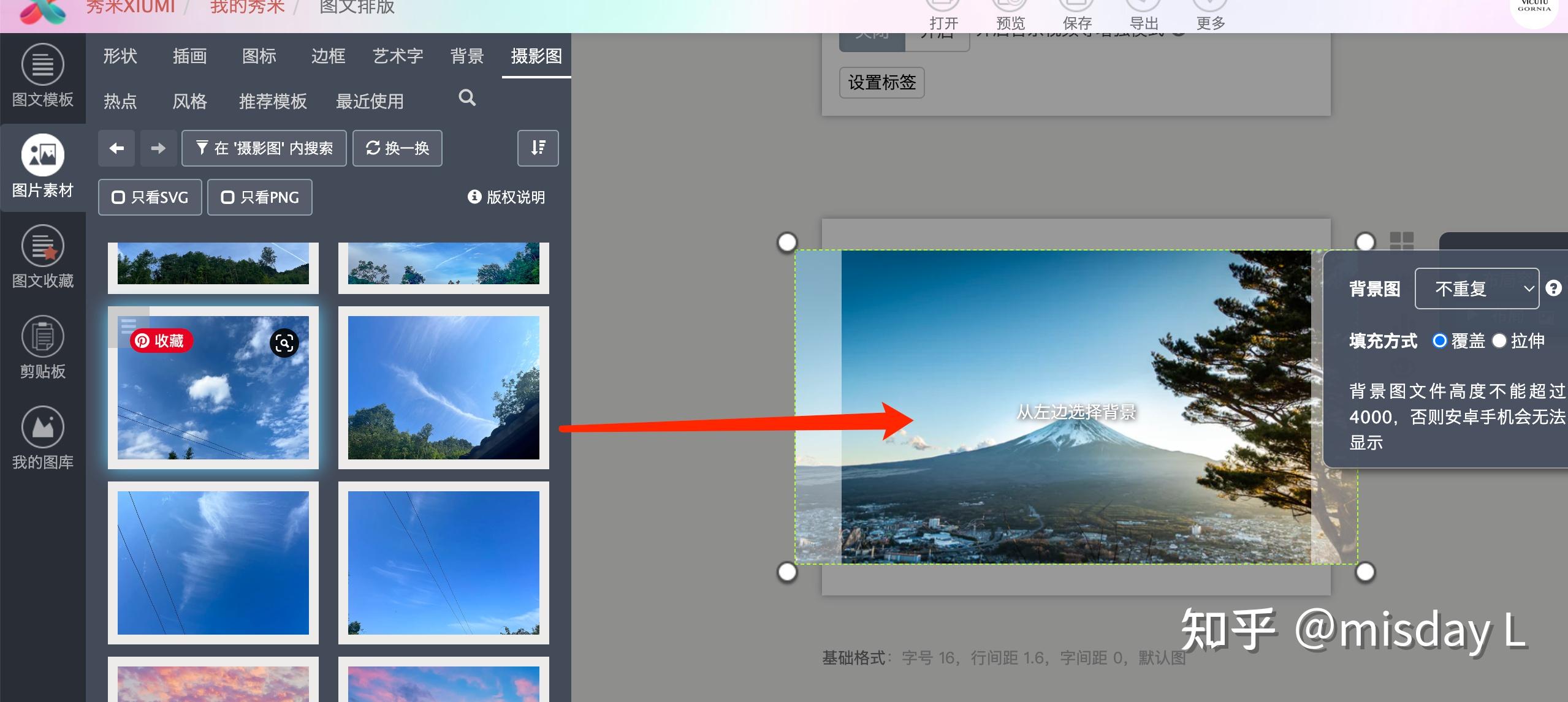The width and height of the screenshot is (1568, 702).
Task: Switch to the 背景 tab
Action: click(x=467, y=56)
